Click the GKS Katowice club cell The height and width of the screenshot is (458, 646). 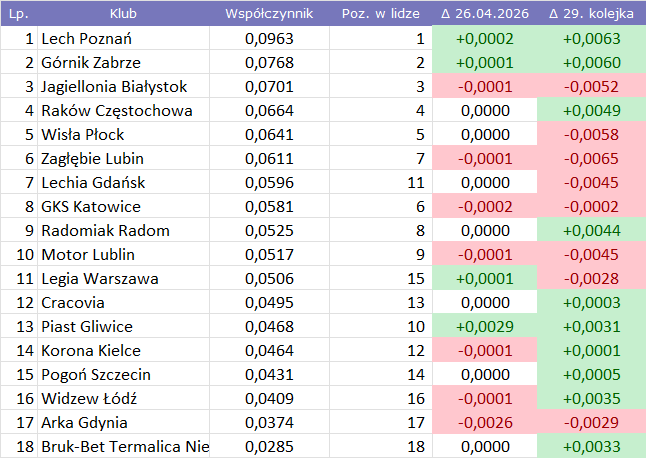point(123,207)
